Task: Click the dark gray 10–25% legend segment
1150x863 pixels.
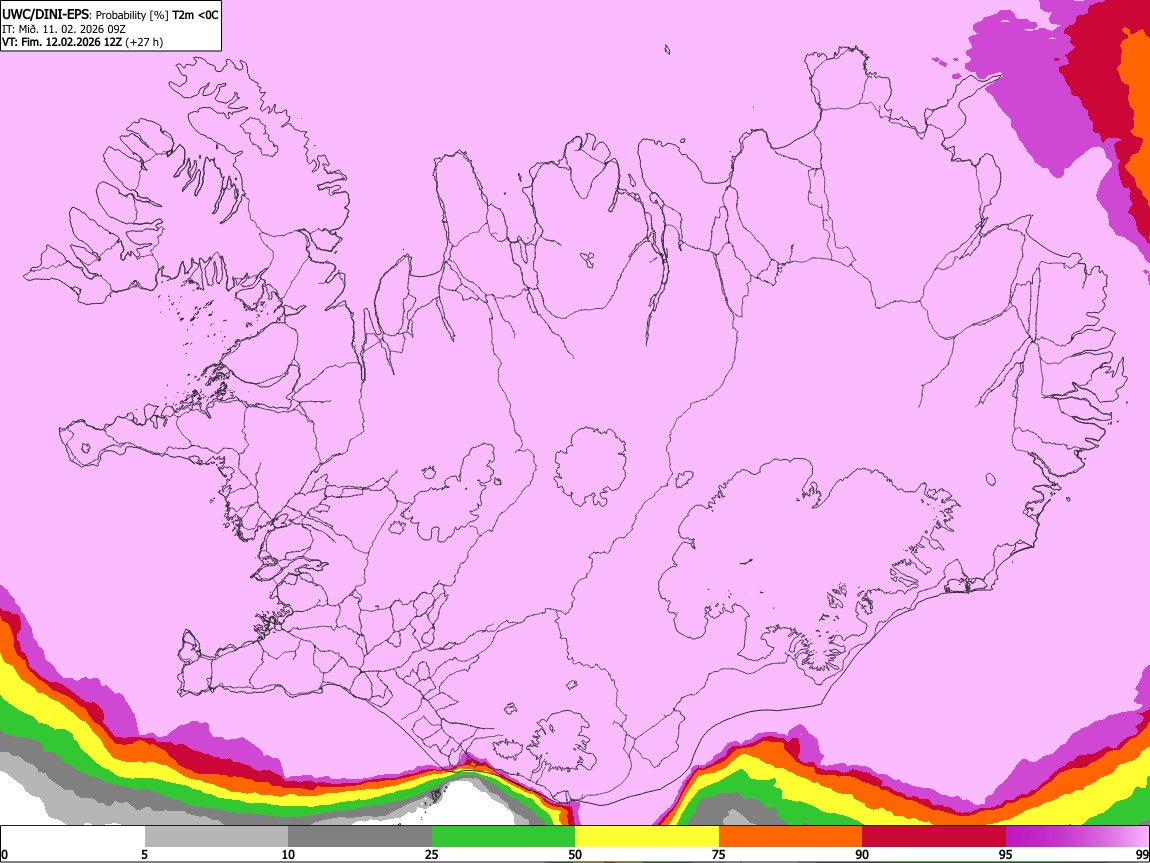Action: (360, 836)
